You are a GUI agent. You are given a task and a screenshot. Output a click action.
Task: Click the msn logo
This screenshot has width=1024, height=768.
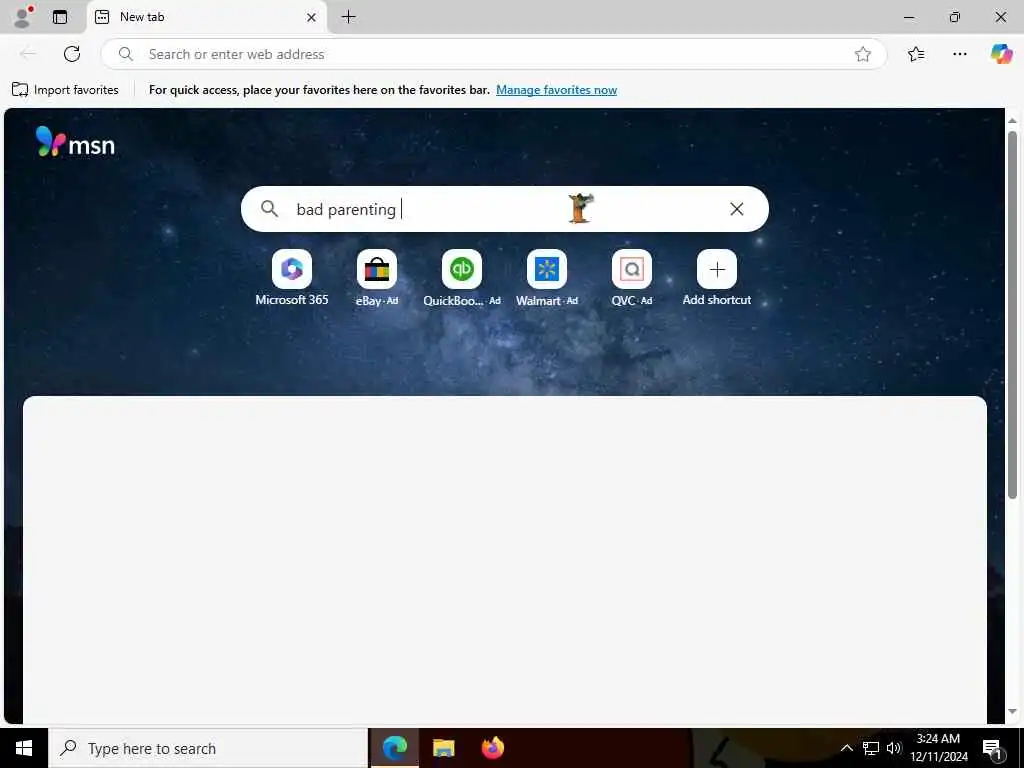[x=75, y=142]
